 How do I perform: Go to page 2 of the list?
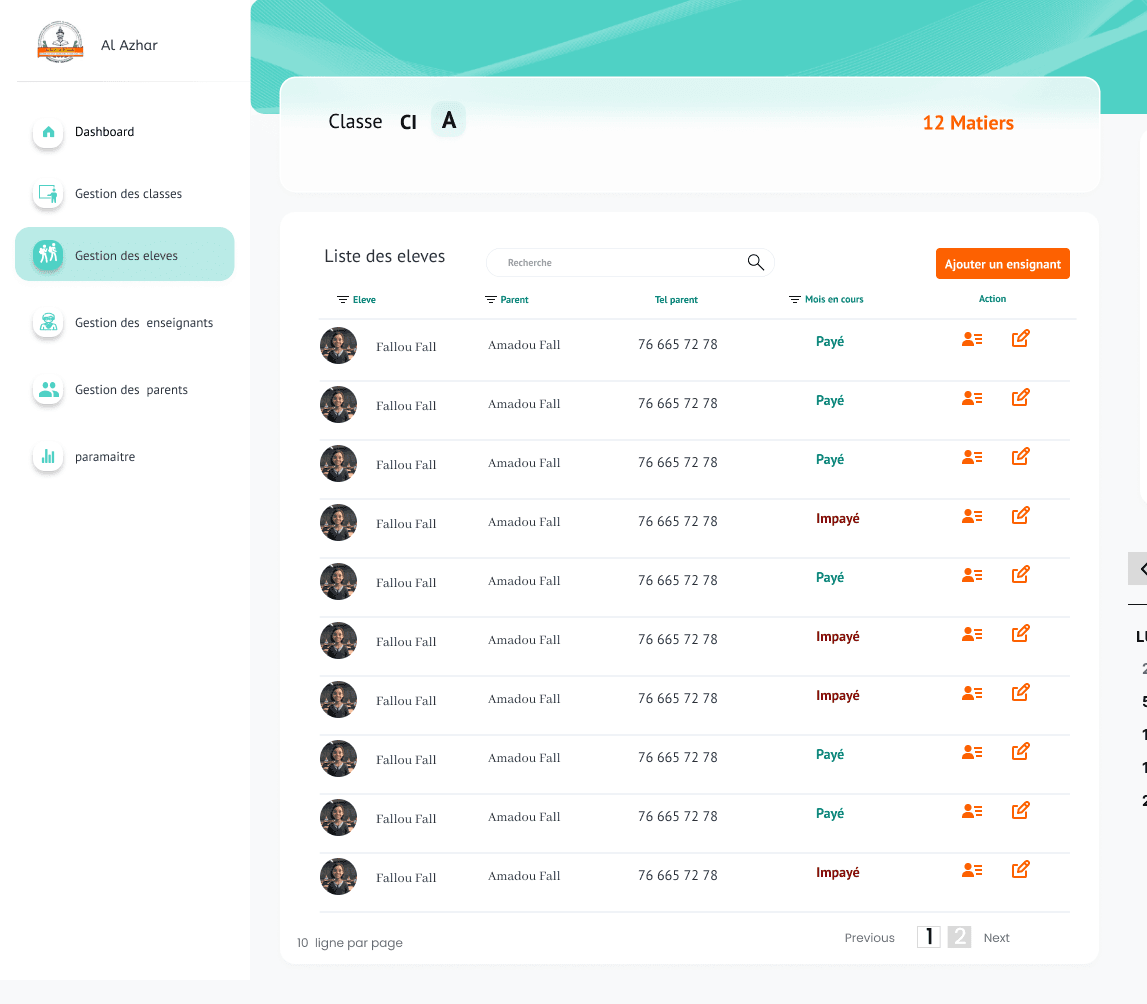959,937
